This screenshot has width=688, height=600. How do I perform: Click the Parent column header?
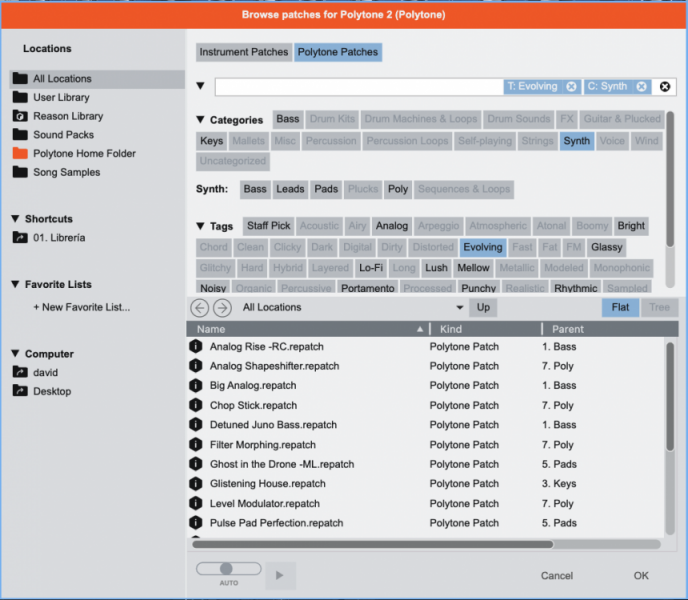pyautogui.click(x=610, y=329)
